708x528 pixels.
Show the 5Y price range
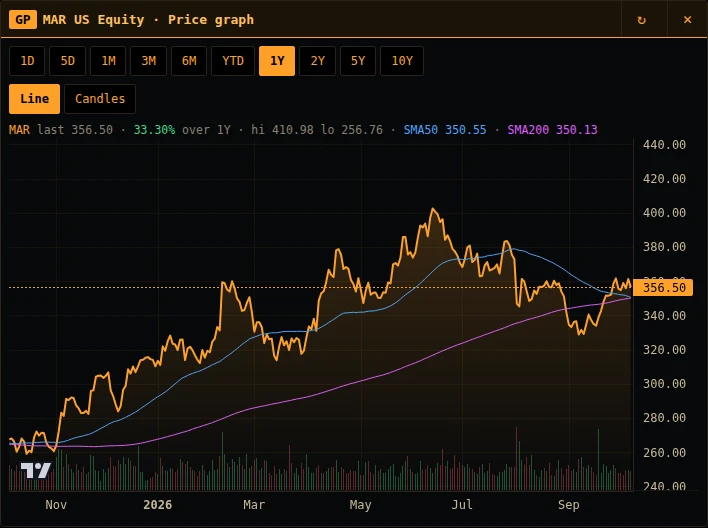[x=358, y=61]
